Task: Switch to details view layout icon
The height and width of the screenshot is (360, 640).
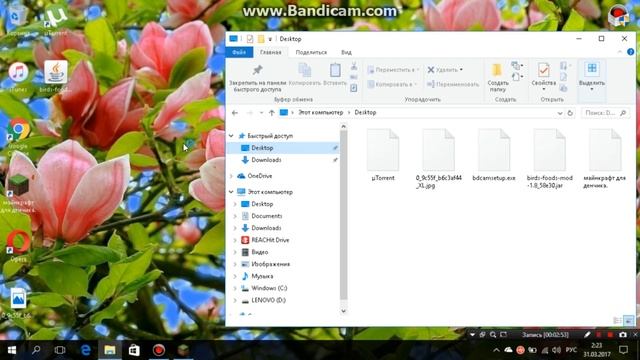Action: [618, 321]
